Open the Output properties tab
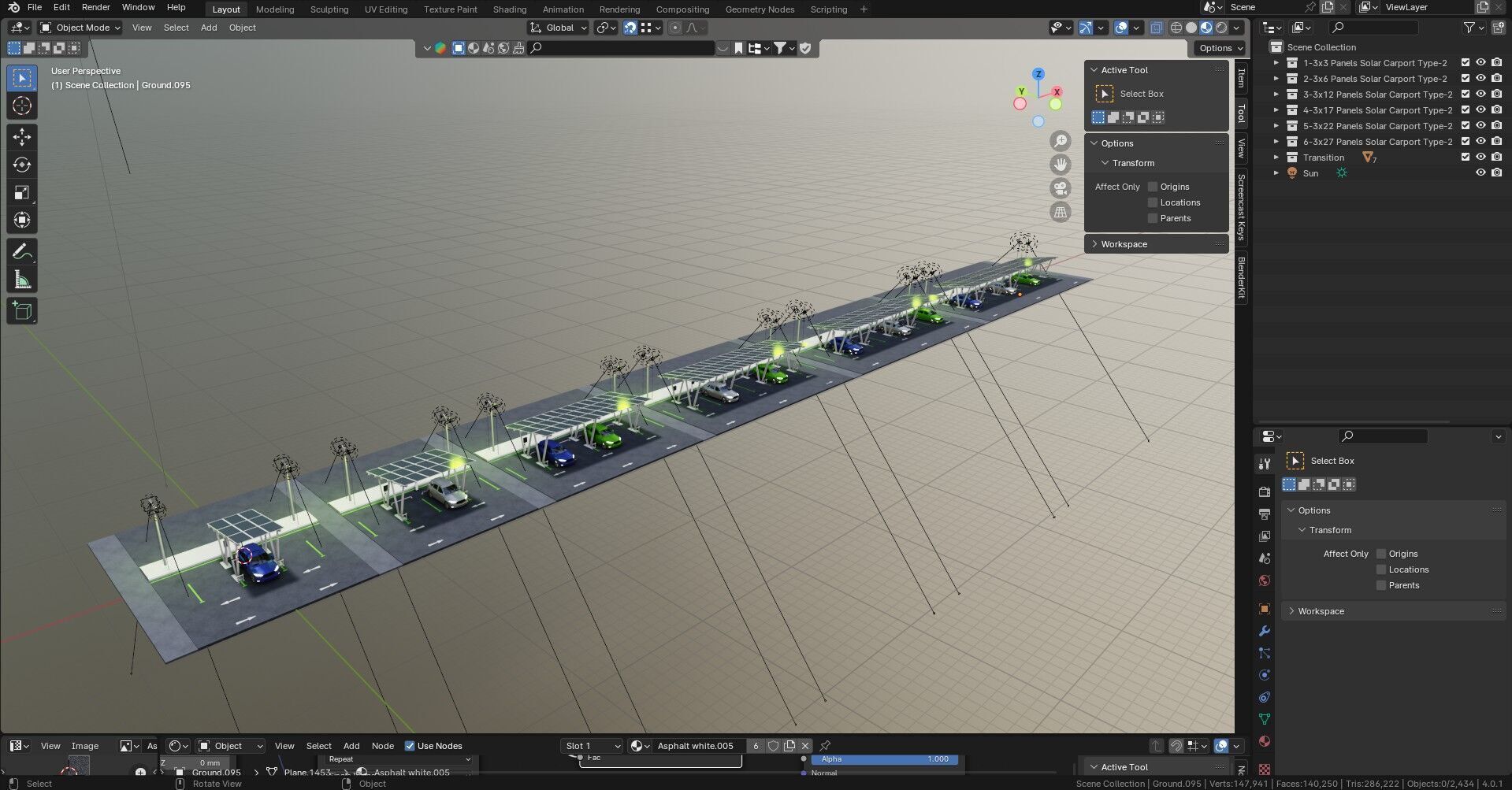 (1265, 514)
